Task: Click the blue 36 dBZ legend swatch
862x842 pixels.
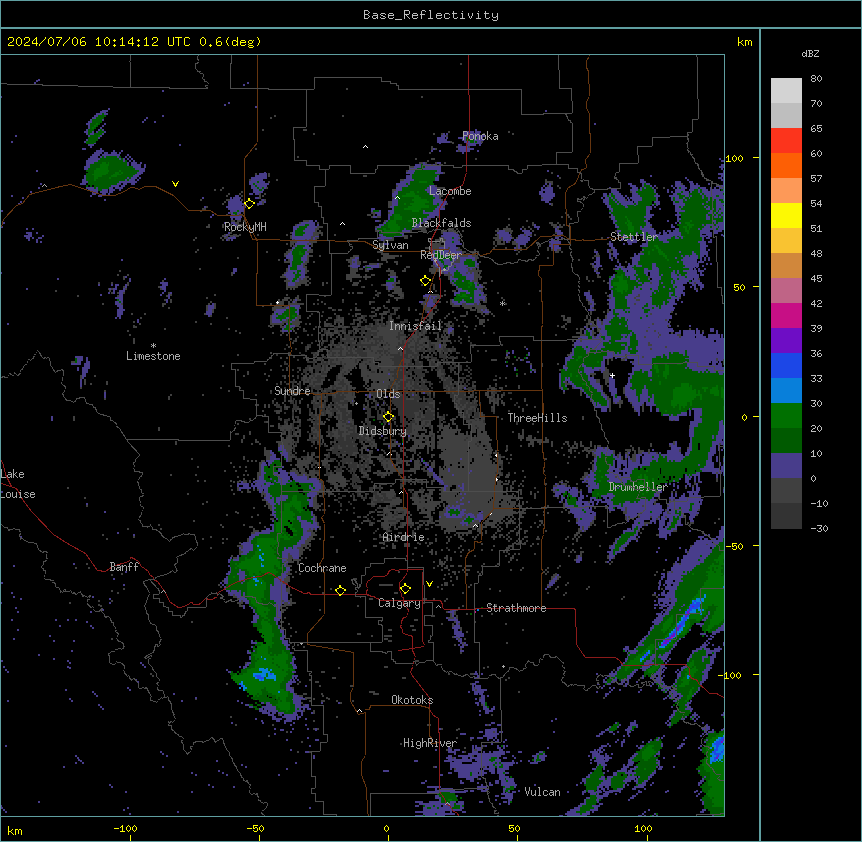Action: pyautogui.click(x=786, y=365)
